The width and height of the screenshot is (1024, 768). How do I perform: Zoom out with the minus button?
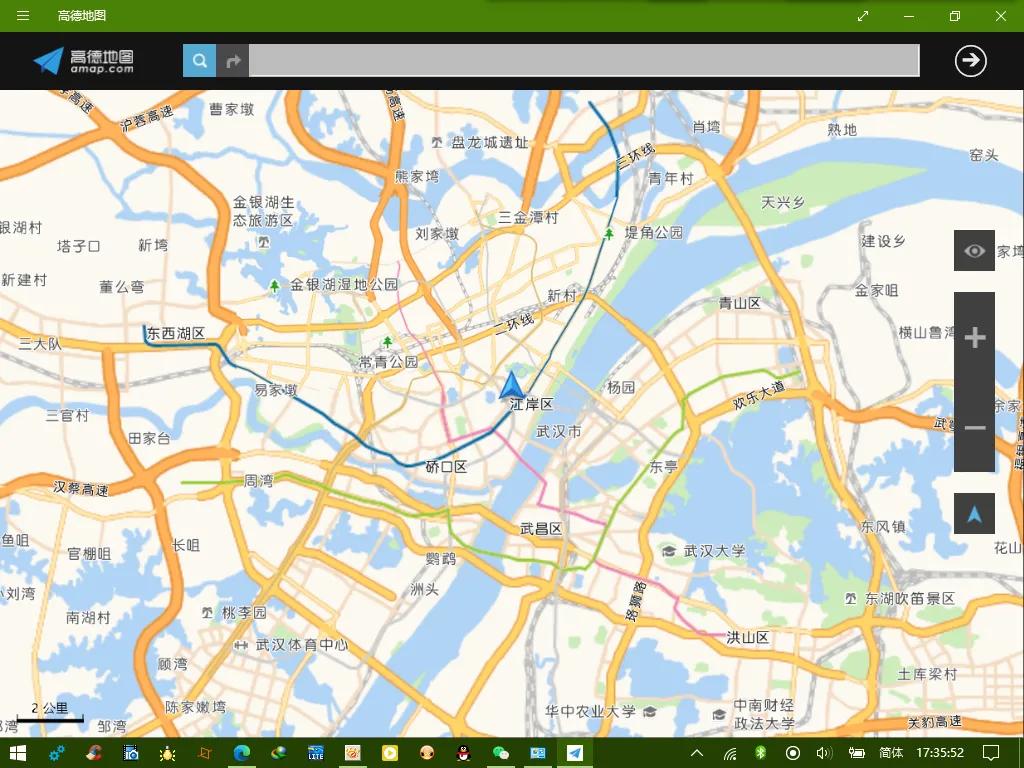(x=974, y=428)
